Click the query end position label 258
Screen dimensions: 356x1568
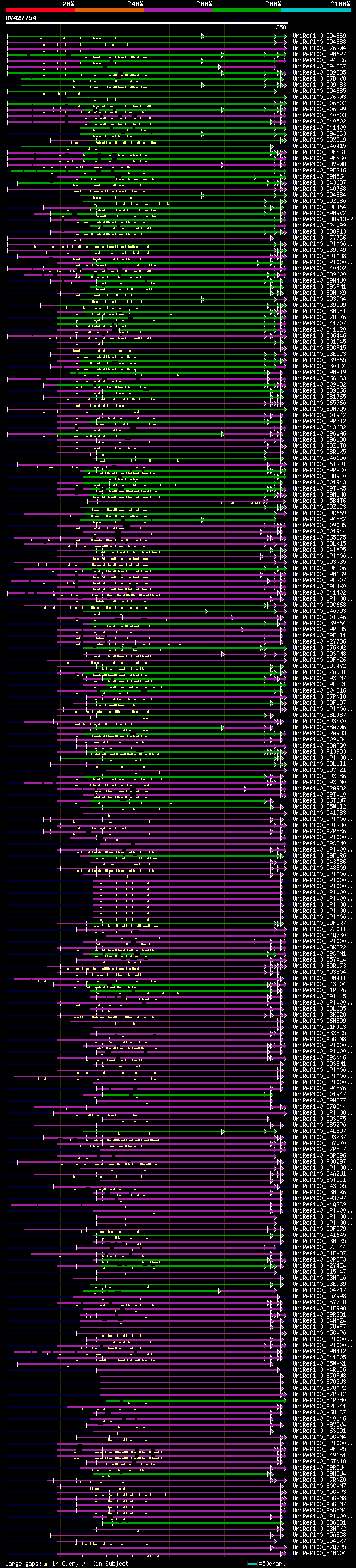coord(280,27)
